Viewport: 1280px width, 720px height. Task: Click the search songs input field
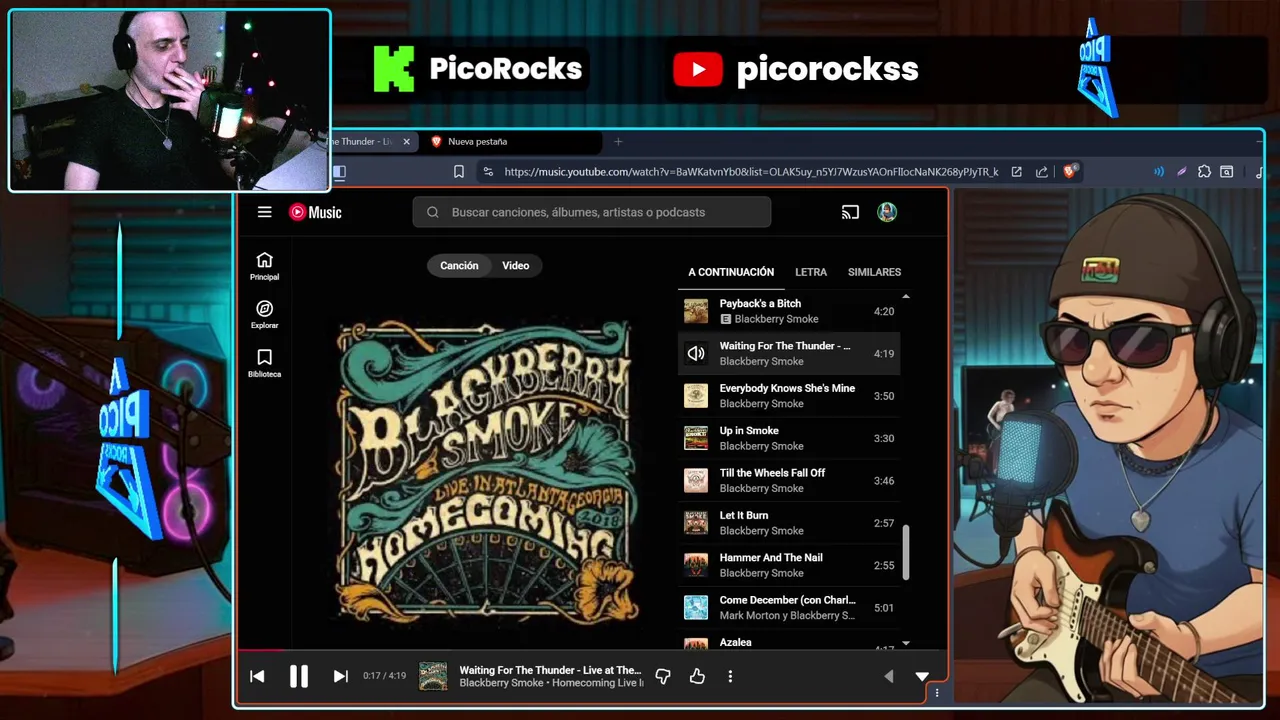pyautogui.click(x=592, y=212)
